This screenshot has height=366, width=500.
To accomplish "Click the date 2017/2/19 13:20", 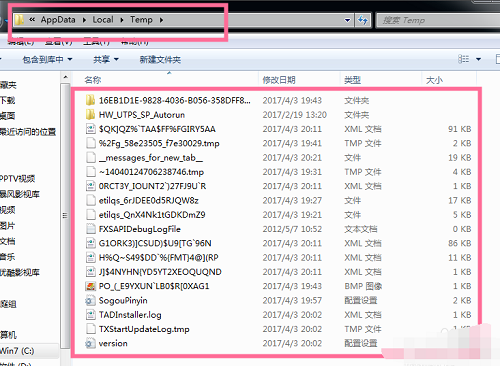I will tap(294, 115).
